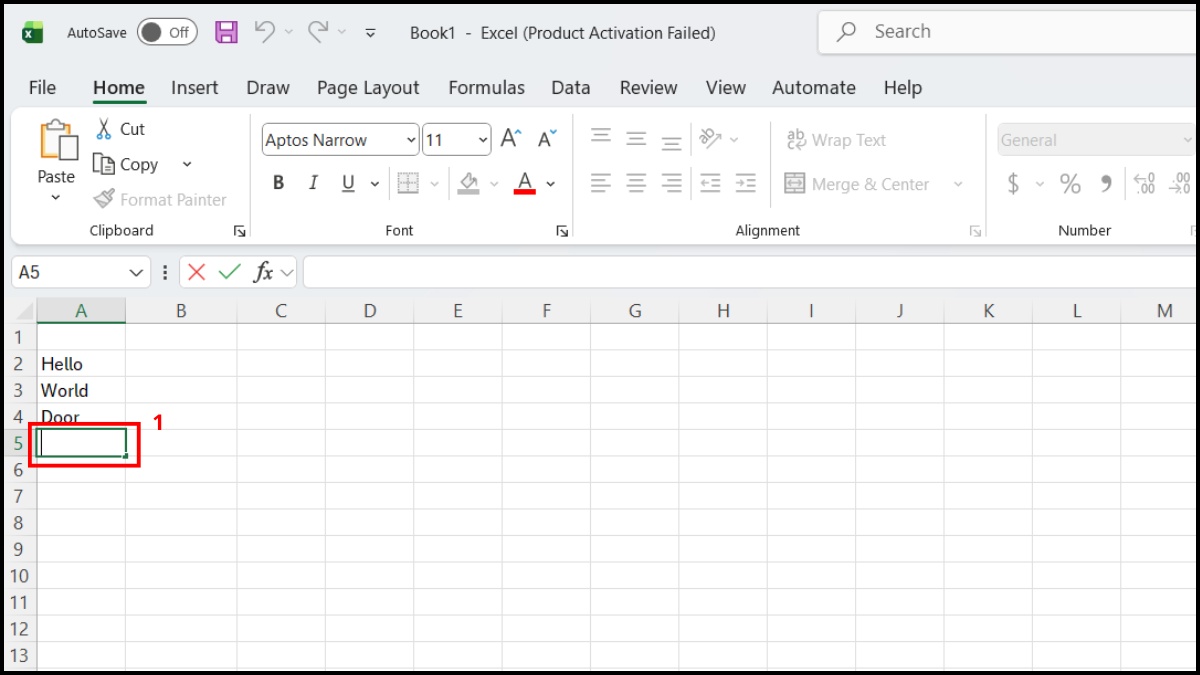
Task: Enable center text alignment
Action: pyautogui.click(x=635, y=182)
